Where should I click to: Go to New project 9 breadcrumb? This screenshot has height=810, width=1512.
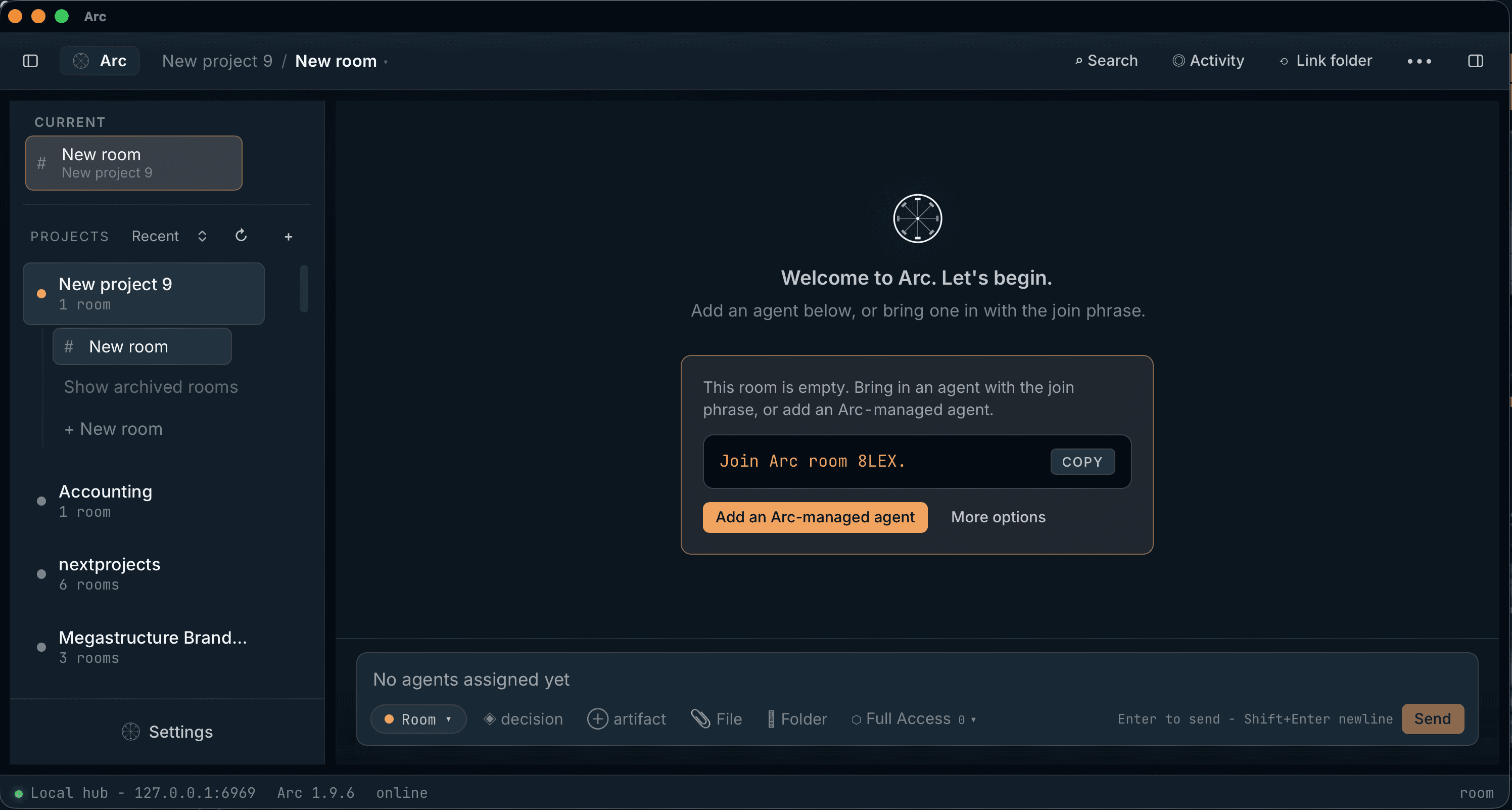pos(217,61)
